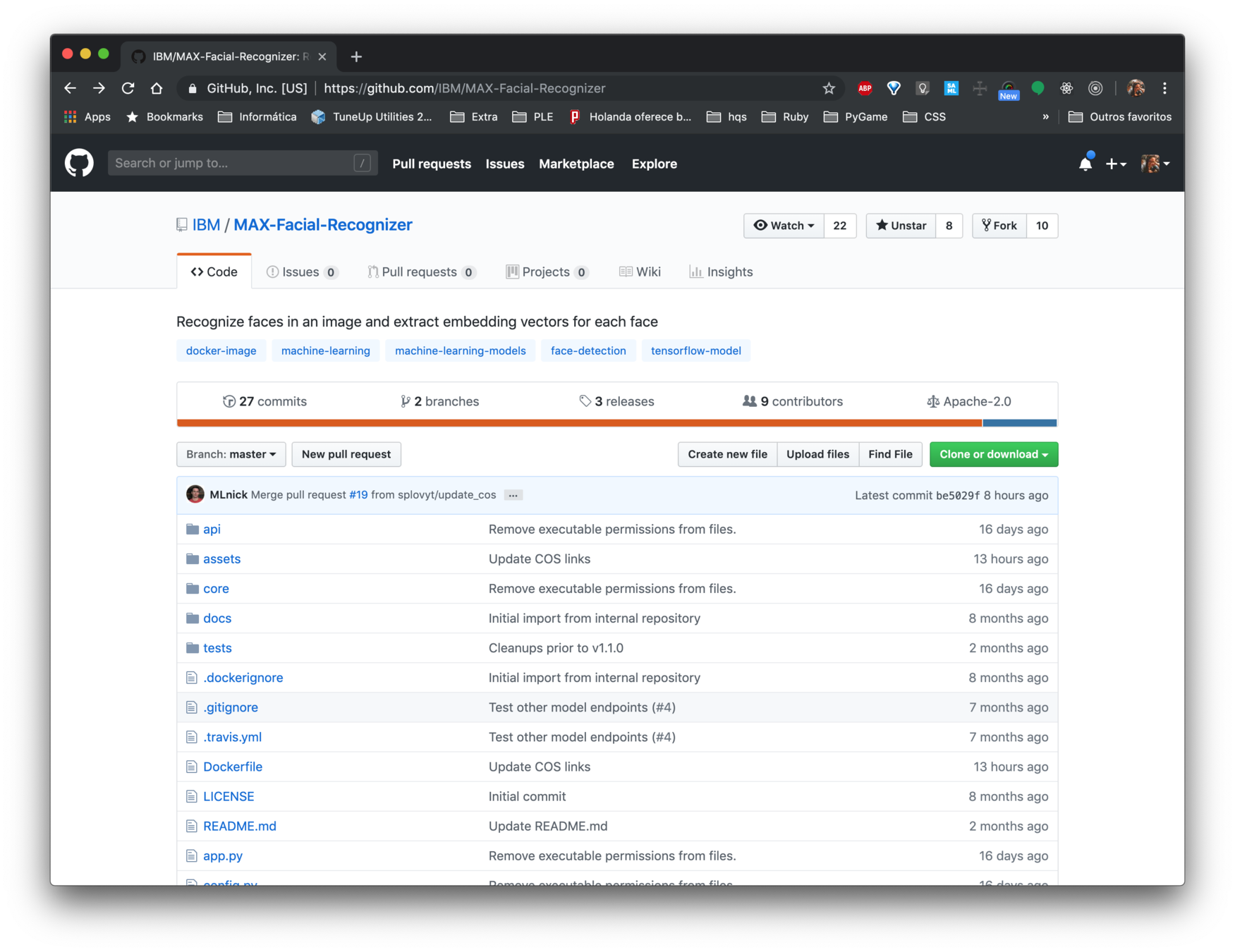Open the Outros favoritos folder
The width and height of the screenshot is (1235, 952).
[x=1120, y=117]
